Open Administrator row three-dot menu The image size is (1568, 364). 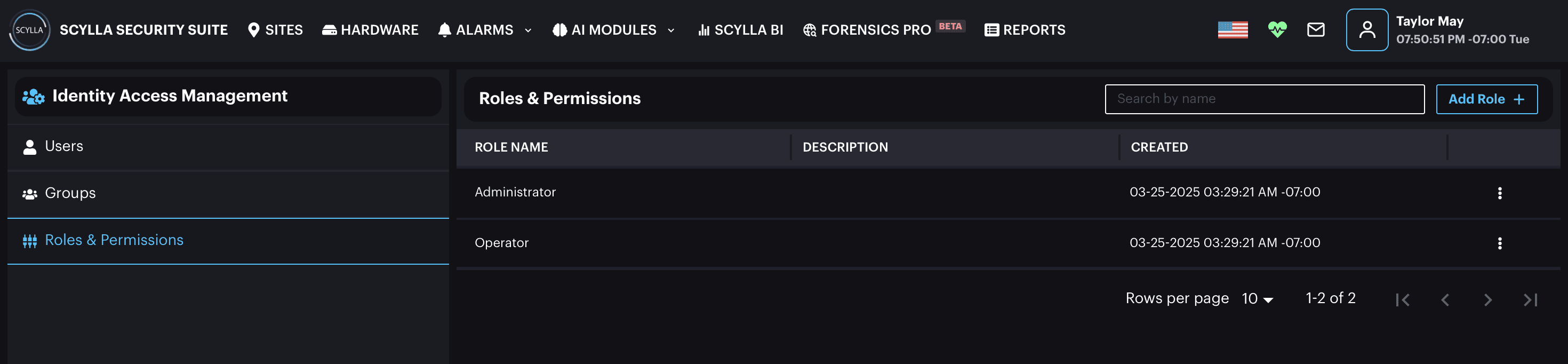(x=1499, y=193)
